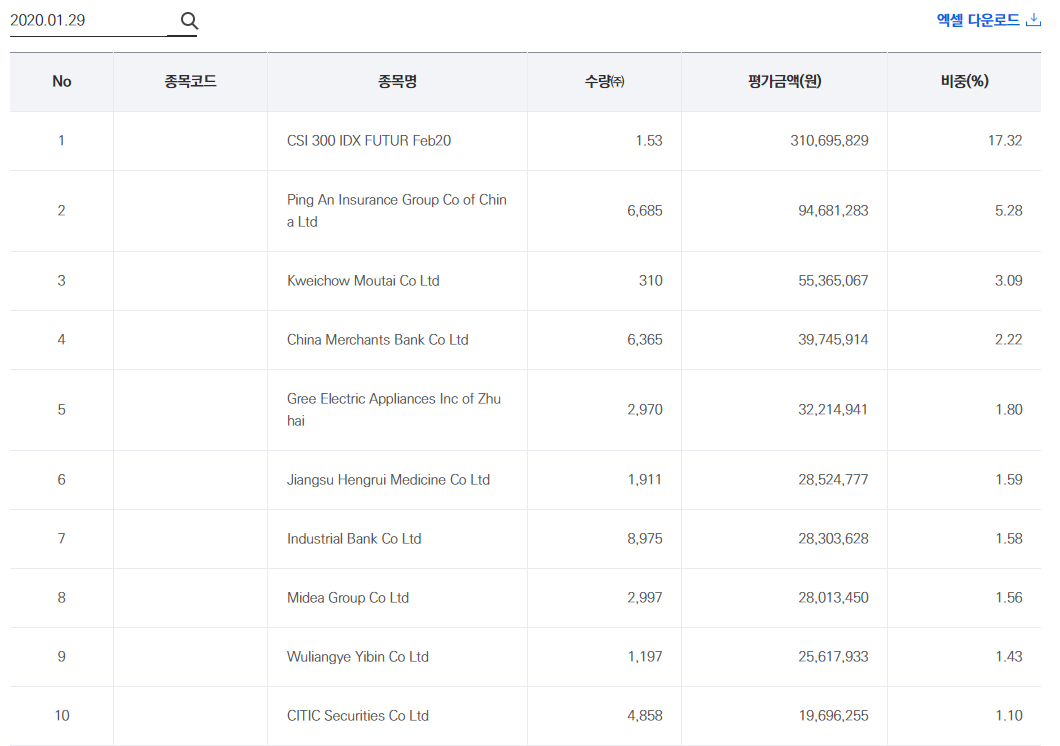Click valuation amount 94,681,283
This screenshot has height=746, width=1060.
833,211
